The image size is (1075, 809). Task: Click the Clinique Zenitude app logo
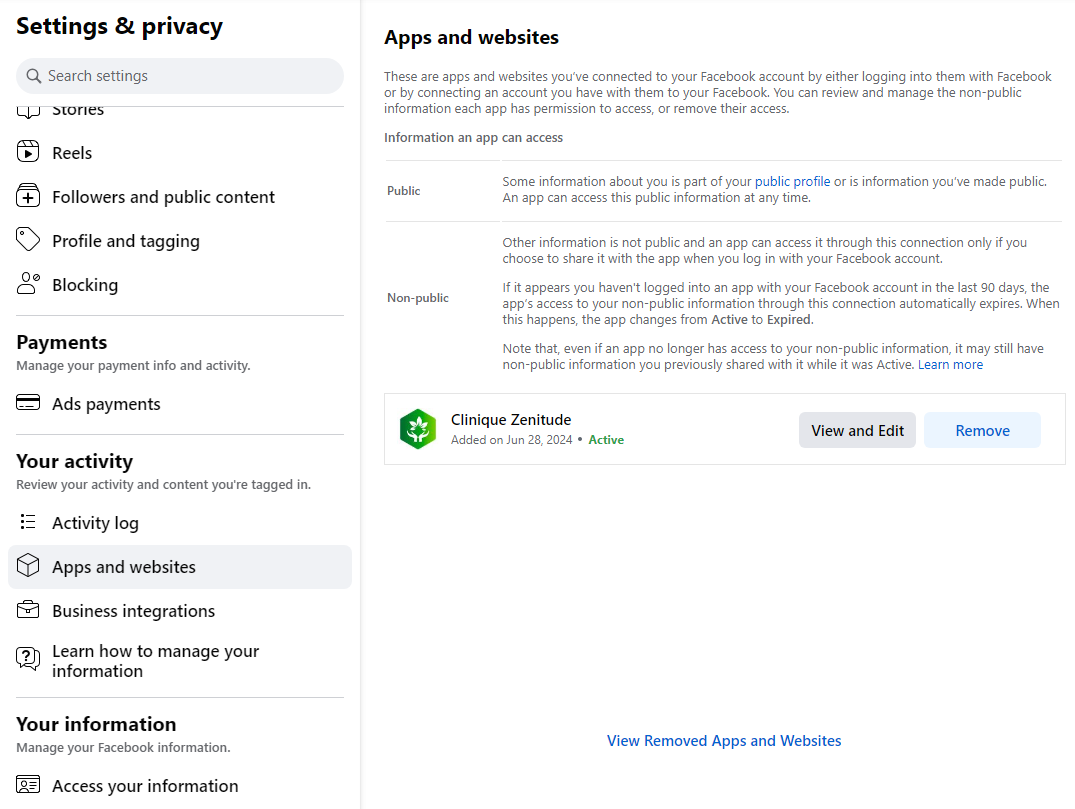[x=418, y=430]
